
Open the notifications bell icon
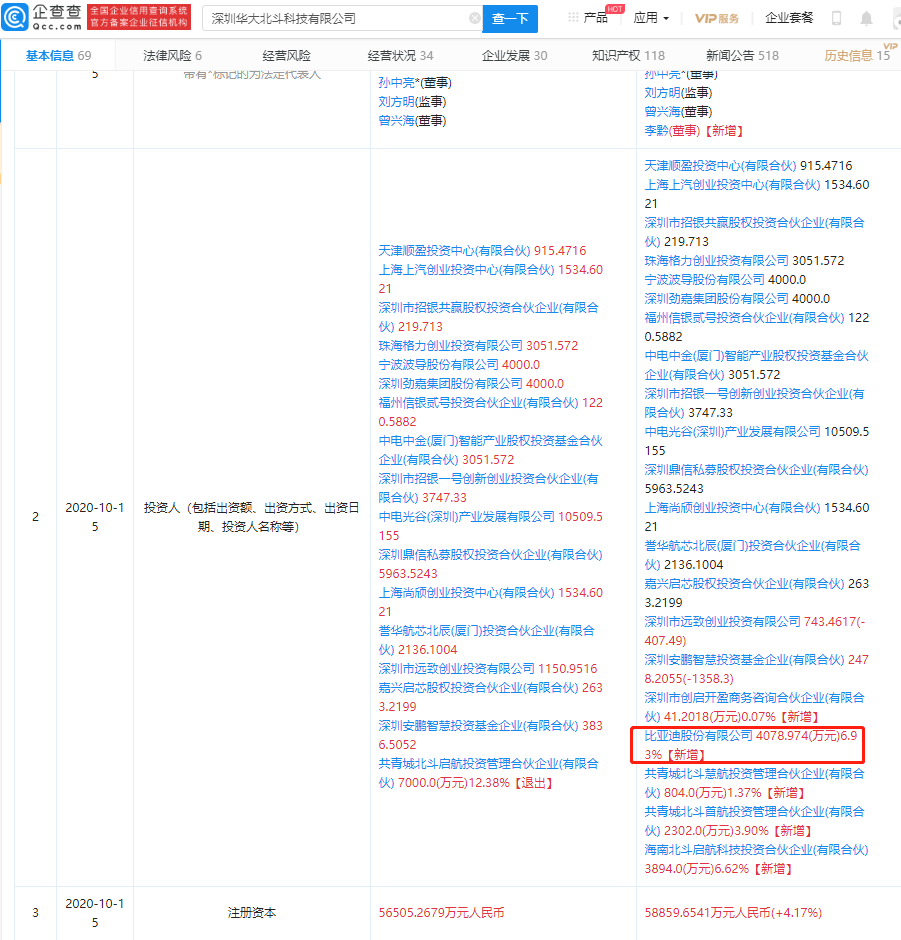tap(866, 18)
